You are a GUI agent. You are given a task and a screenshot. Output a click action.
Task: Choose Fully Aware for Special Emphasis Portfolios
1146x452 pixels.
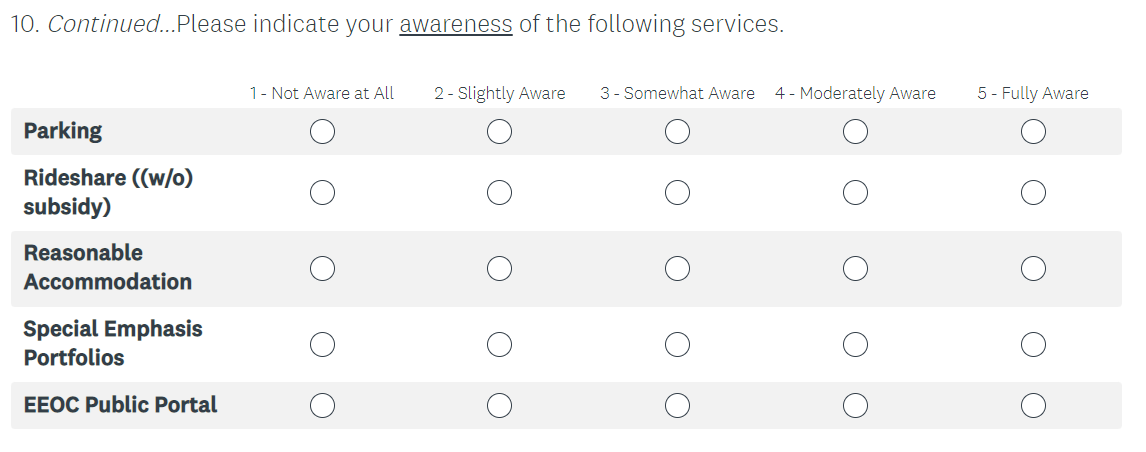(1033, 344)
